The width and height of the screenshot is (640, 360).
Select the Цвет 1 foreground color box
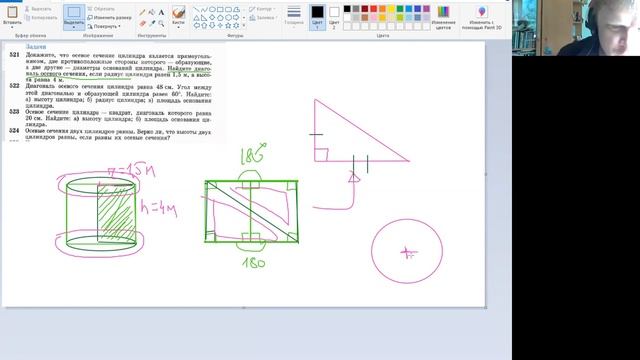[x=317, y=18]
